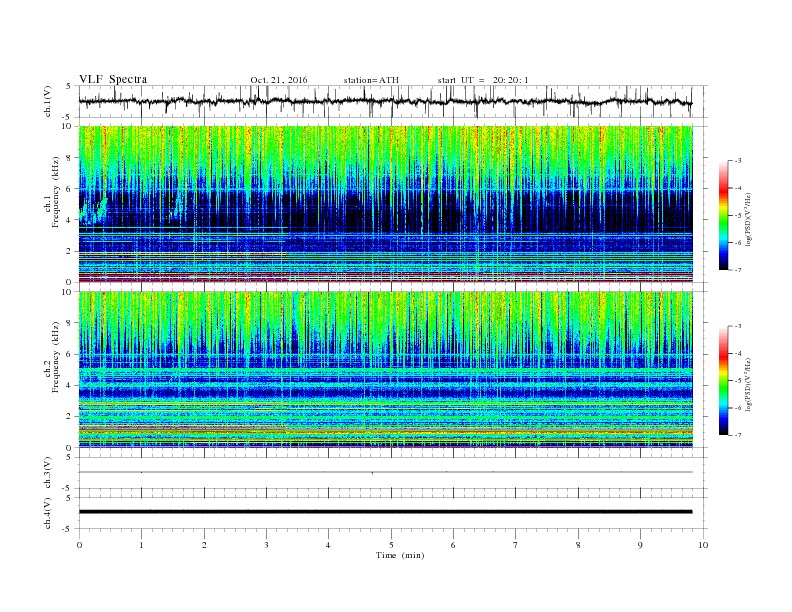Screen dimensions: 792x612
Task: Click the 2 kHz tick of ch.2 spectrogram
Action: click(x=69, y=416)
